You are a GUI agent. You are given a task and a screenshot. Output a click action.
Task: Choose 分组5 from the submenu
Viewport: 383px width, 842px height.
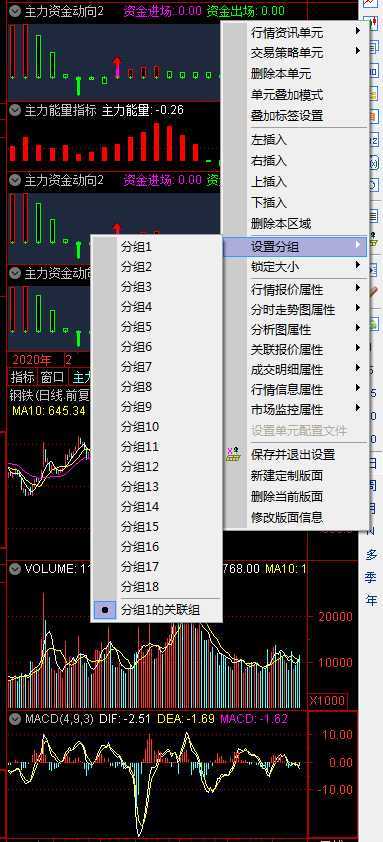157,327
